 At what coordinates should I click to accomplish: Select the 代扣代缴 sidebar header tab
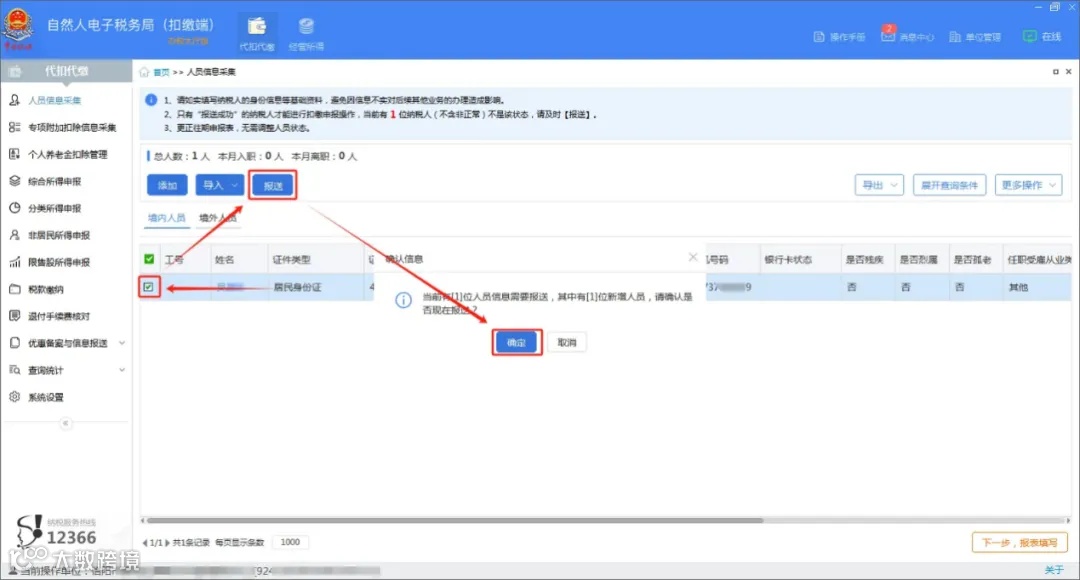66,71
